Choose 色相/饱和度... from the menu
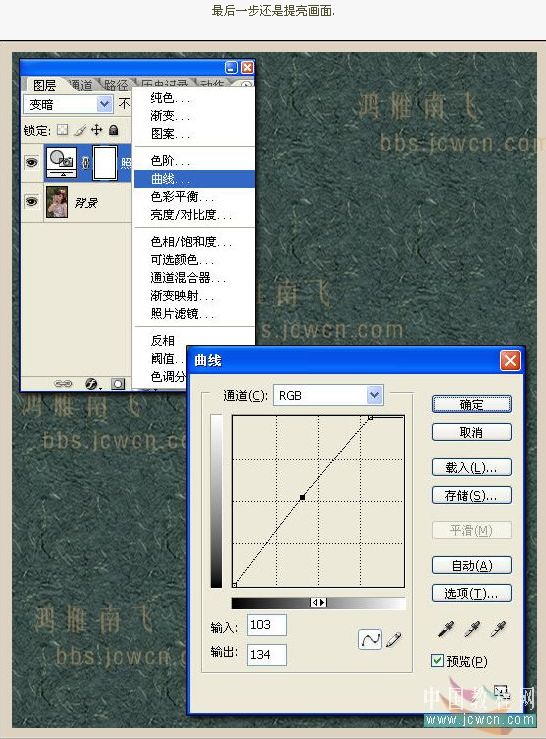 (194, 242)
